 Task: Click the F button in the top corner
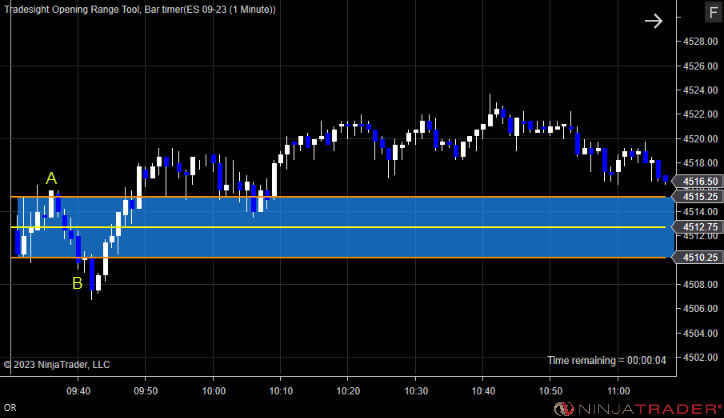coord(713,12)
